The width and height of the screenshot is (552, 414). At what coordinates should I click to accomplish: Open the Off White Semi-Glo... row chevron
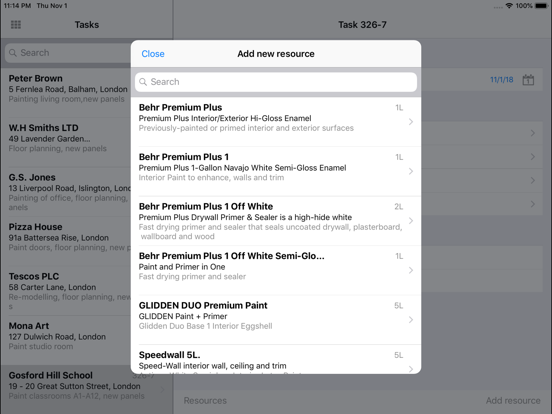point(411,270)
